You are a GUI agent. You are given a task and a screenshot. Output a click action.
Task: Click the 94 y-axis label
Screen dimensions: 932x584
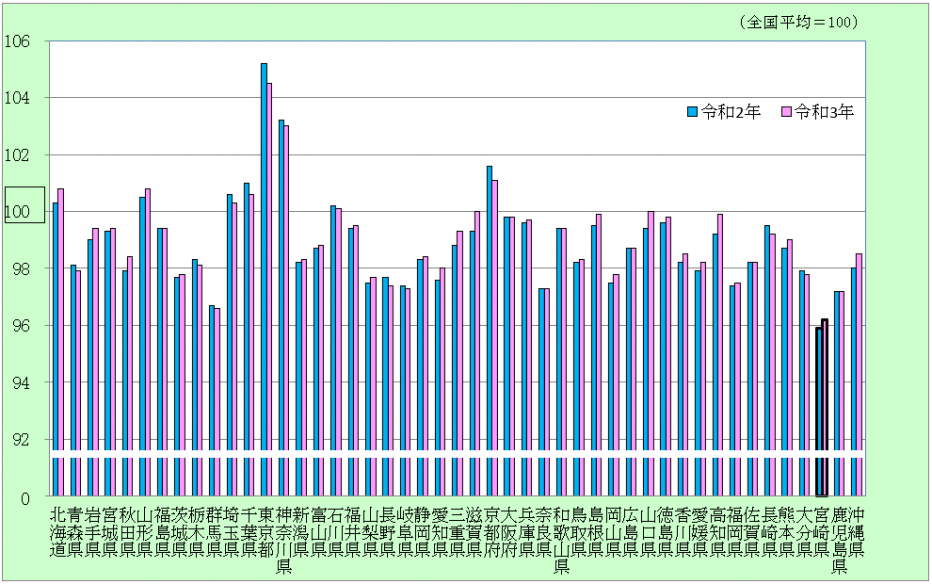click(x=20, y=383)
